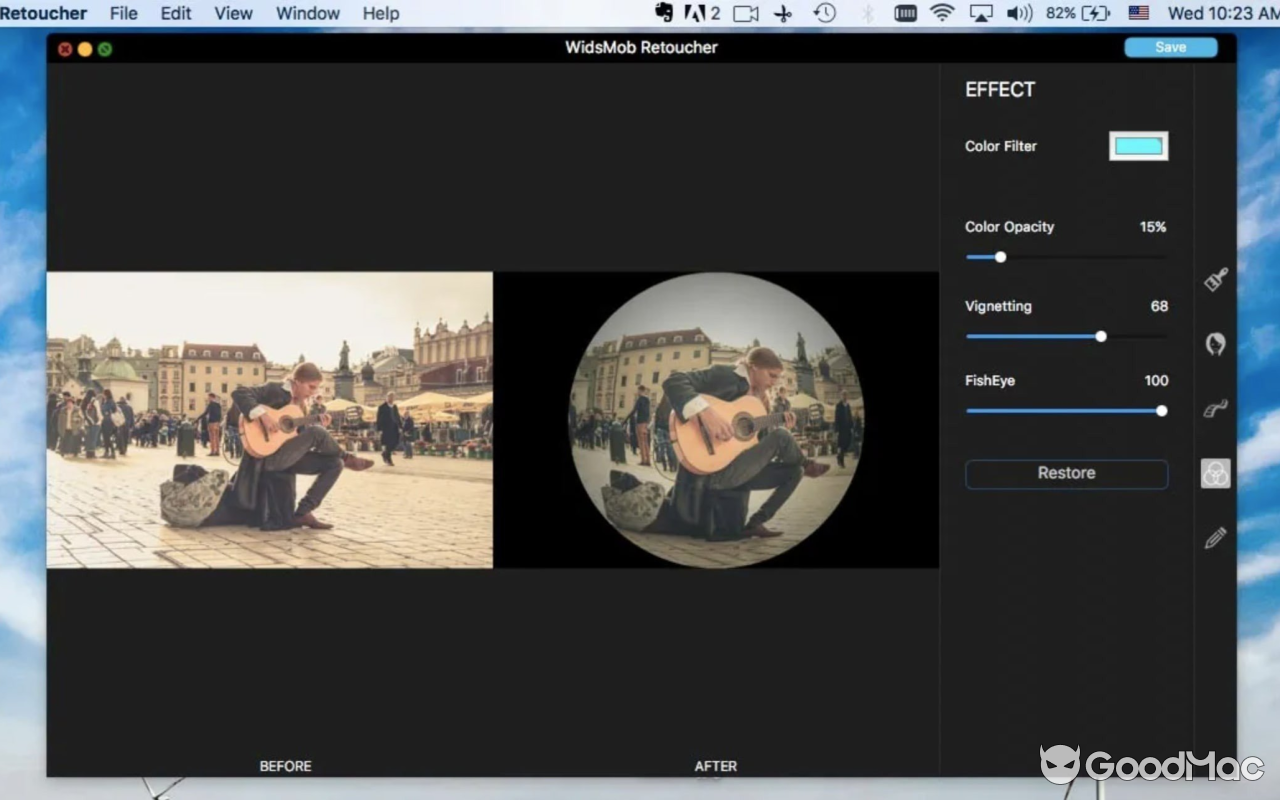
Task: Click the Save button
Action: (x=1170, y=47)
